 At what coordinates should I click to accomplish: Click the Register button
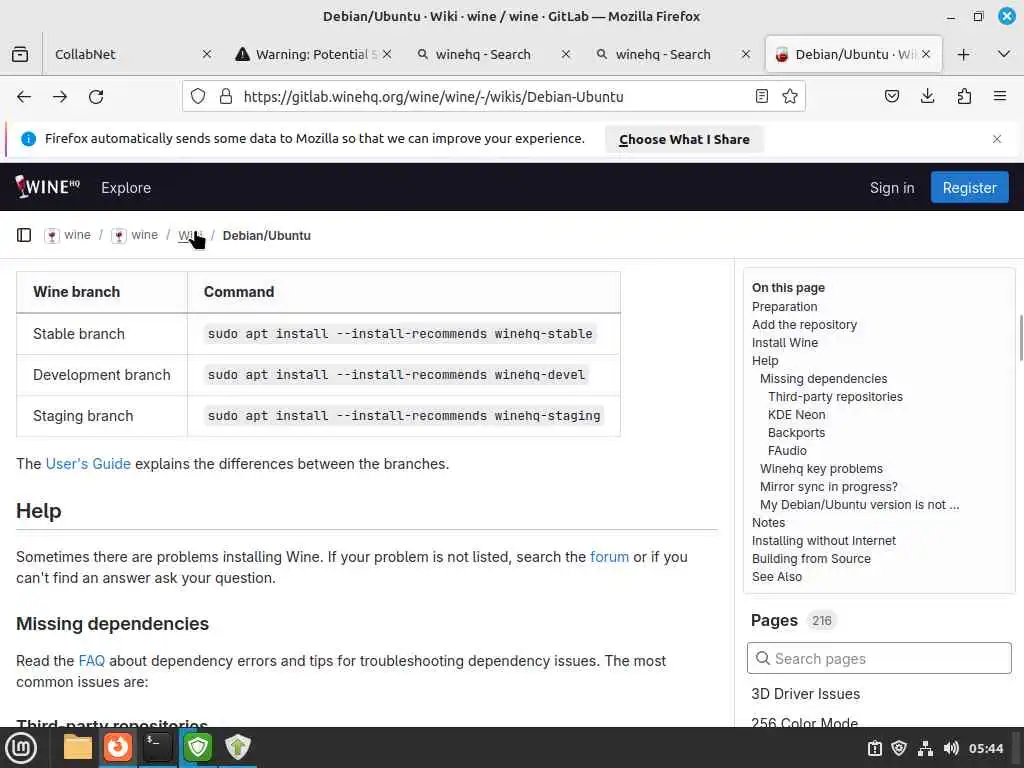coord(969,187)
